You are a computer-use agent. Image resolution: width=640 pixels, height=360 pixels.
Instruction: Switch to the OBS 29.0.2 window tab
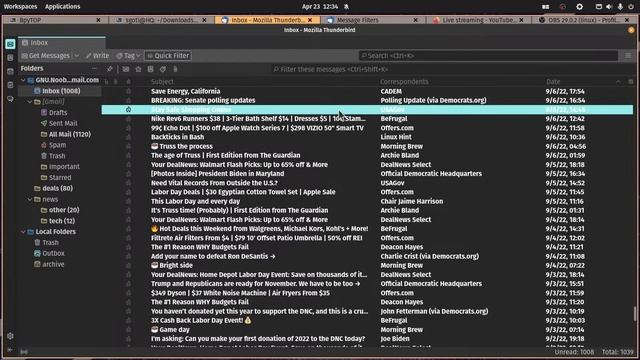point(584,20)
